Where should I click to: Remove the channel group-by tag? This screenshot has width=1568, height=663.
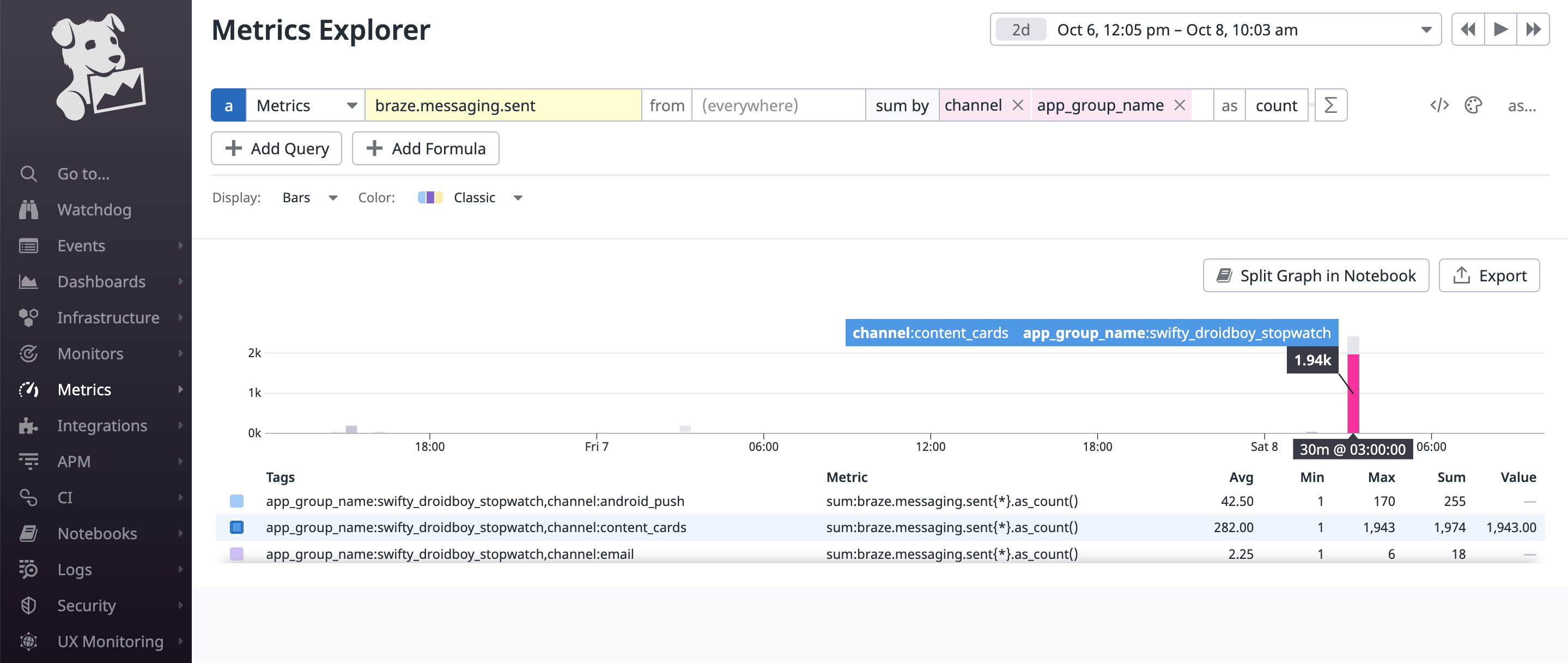click(1017, 105)
